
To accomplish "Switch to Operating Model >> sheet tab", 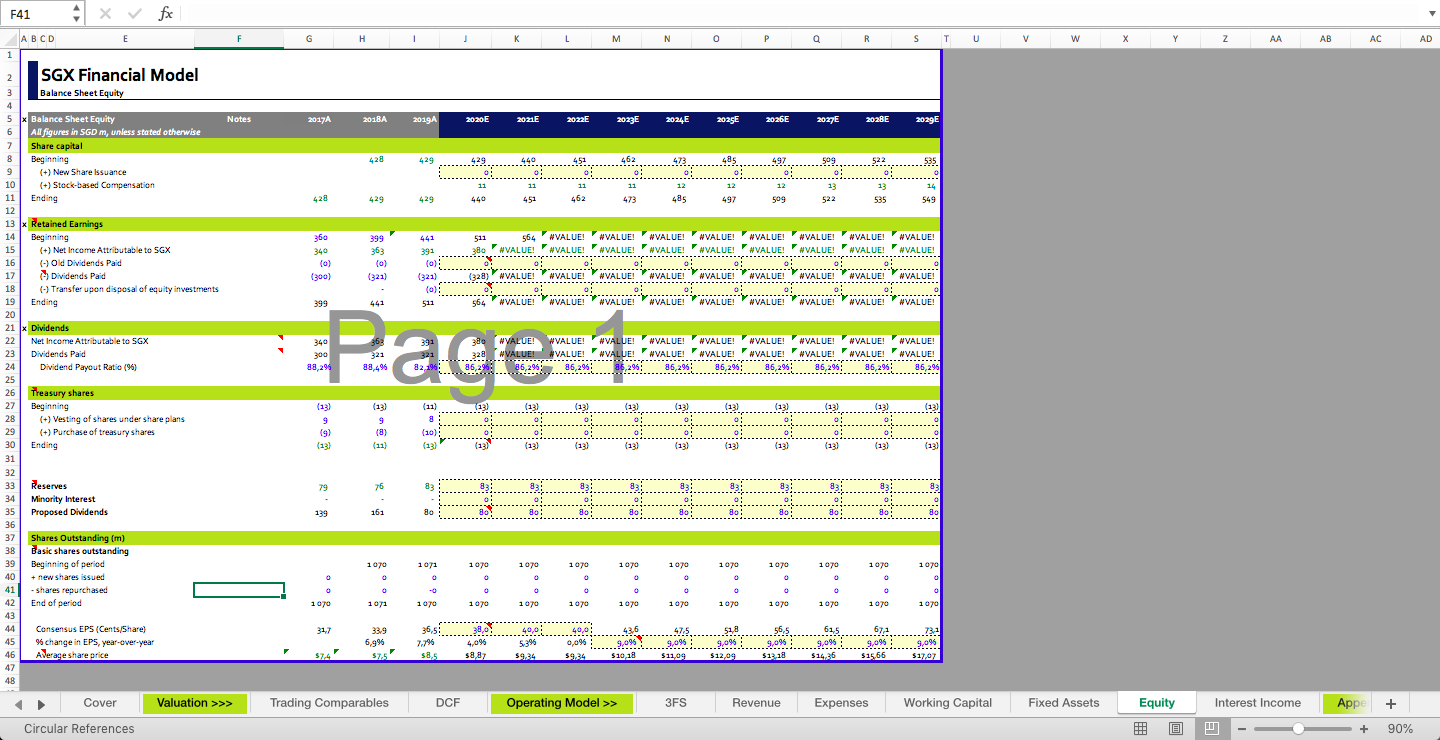I will click(x=561, y=703).
